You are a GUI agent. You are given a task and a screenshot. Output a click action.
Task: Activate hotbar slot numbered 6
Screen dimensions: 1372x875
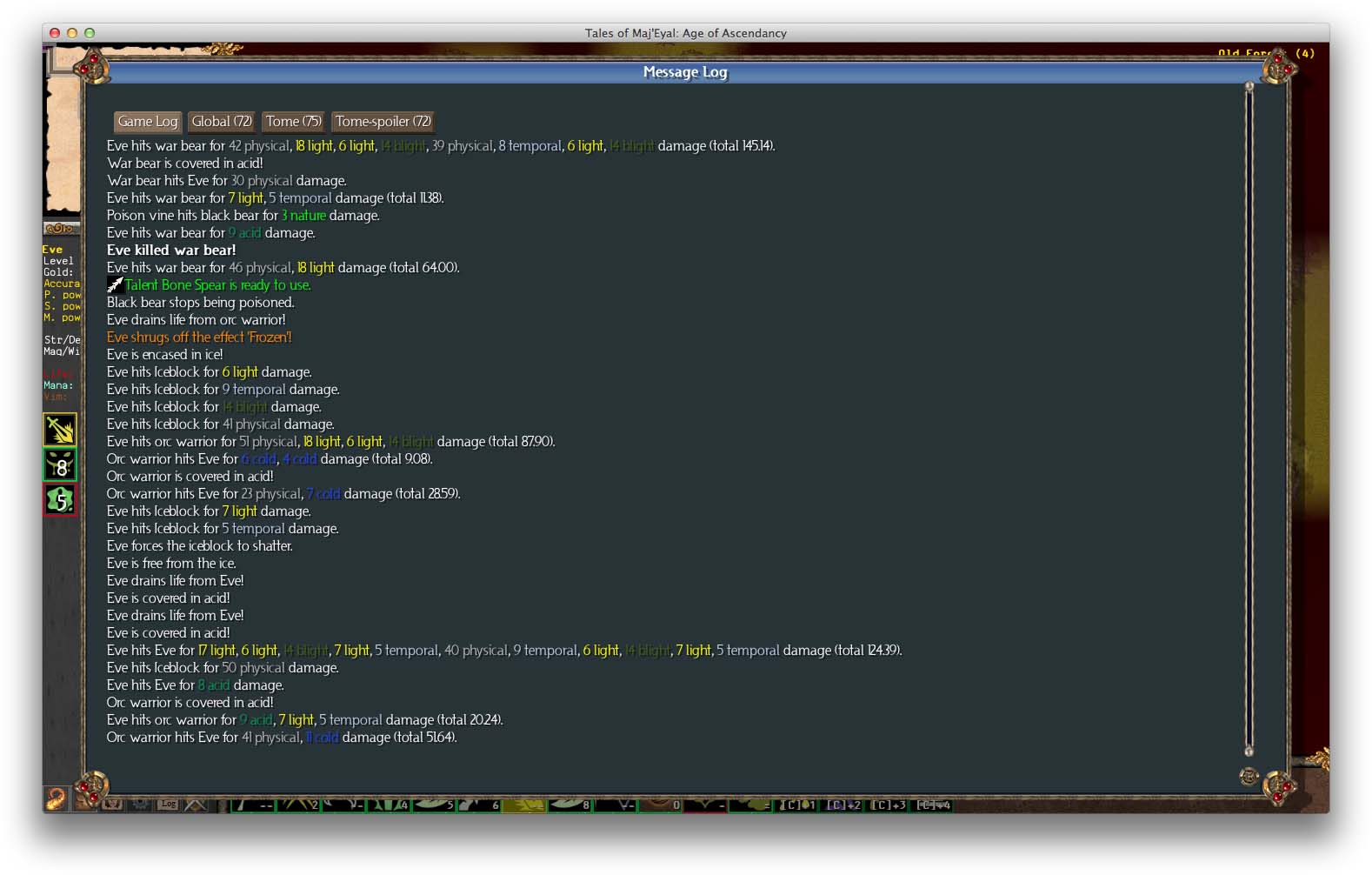point(479,805)
